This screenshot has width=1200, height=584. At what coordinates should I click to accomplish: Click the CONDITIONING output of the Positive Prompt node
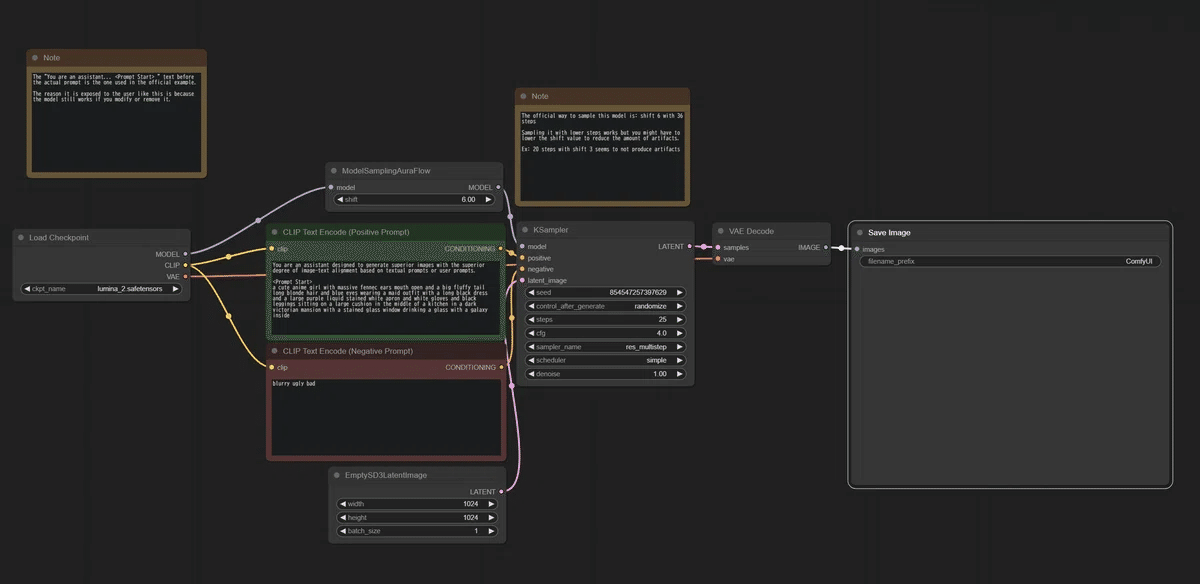coord(500,248)
